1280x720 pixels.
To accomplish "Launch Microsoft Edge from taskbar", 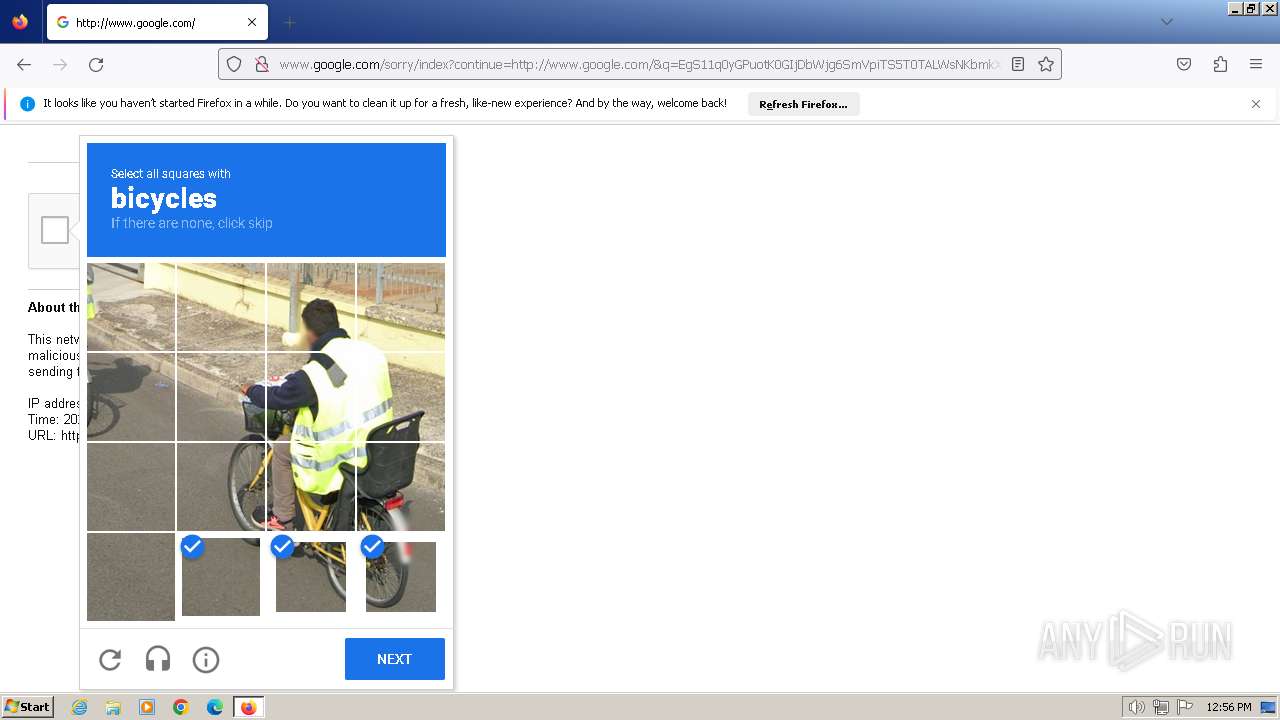I will 215,707.
